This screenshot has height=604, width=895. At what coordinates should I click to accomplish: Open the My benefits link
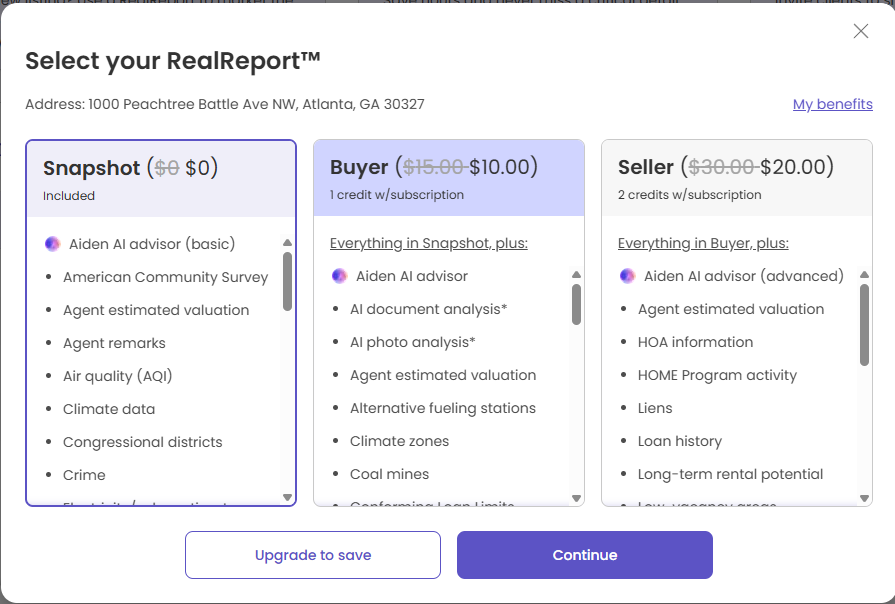[832, 104]
